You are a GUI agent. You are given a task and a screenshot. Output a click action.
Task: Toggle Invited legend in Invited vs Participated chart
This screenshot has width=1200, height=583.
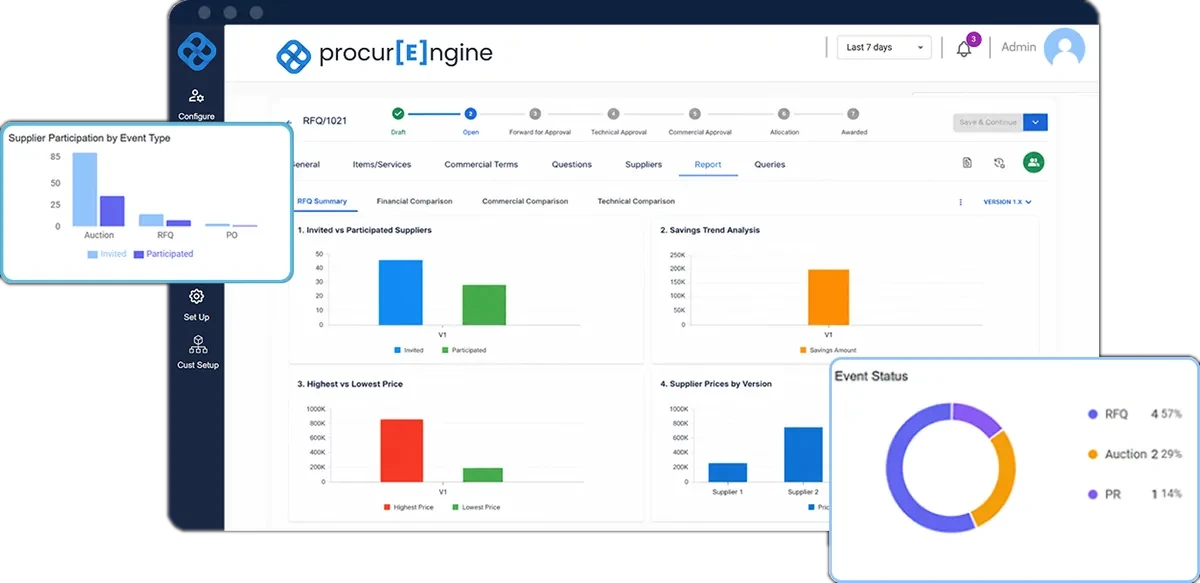[409, 350]
